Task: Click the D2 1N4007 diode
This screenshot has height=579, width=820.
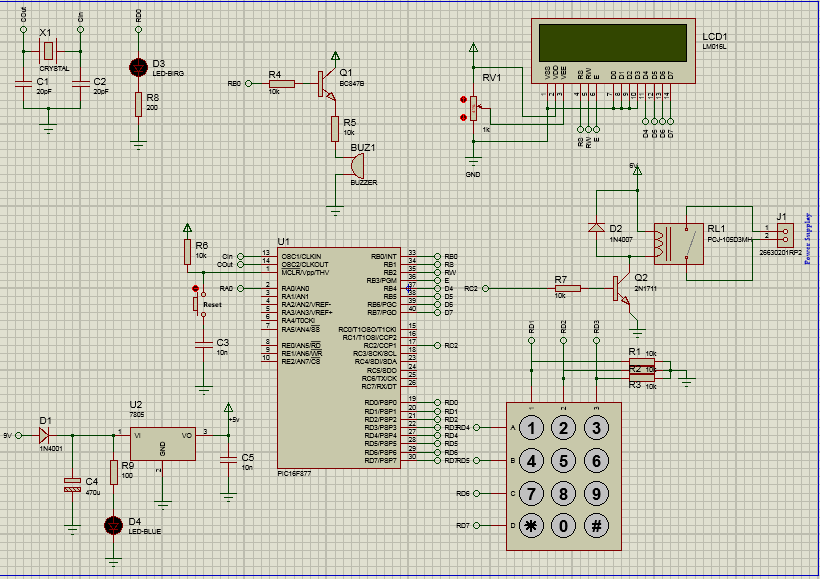Action: pyautogui.click(x=596, y=228)
